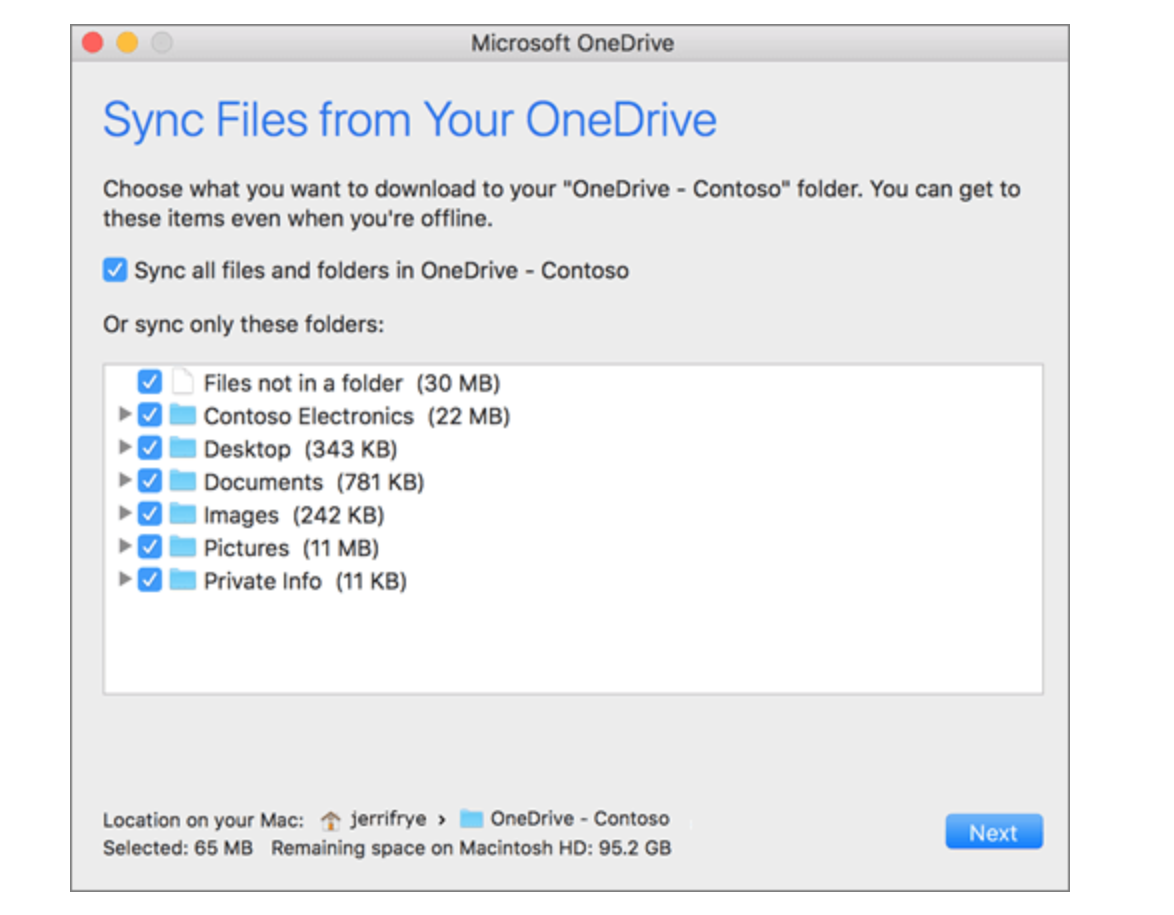Toggle the Files not in a folder checkbox
This screenshot has width=1174, height=915.
(150, 382)
